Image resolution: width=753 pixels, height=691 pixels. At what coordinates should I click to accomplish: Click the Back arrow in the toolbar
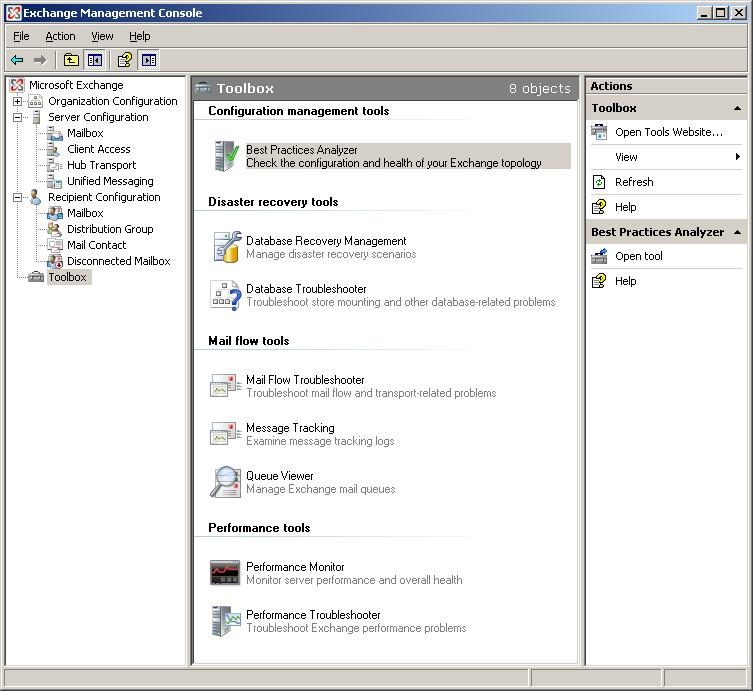[x=17, y=60]
